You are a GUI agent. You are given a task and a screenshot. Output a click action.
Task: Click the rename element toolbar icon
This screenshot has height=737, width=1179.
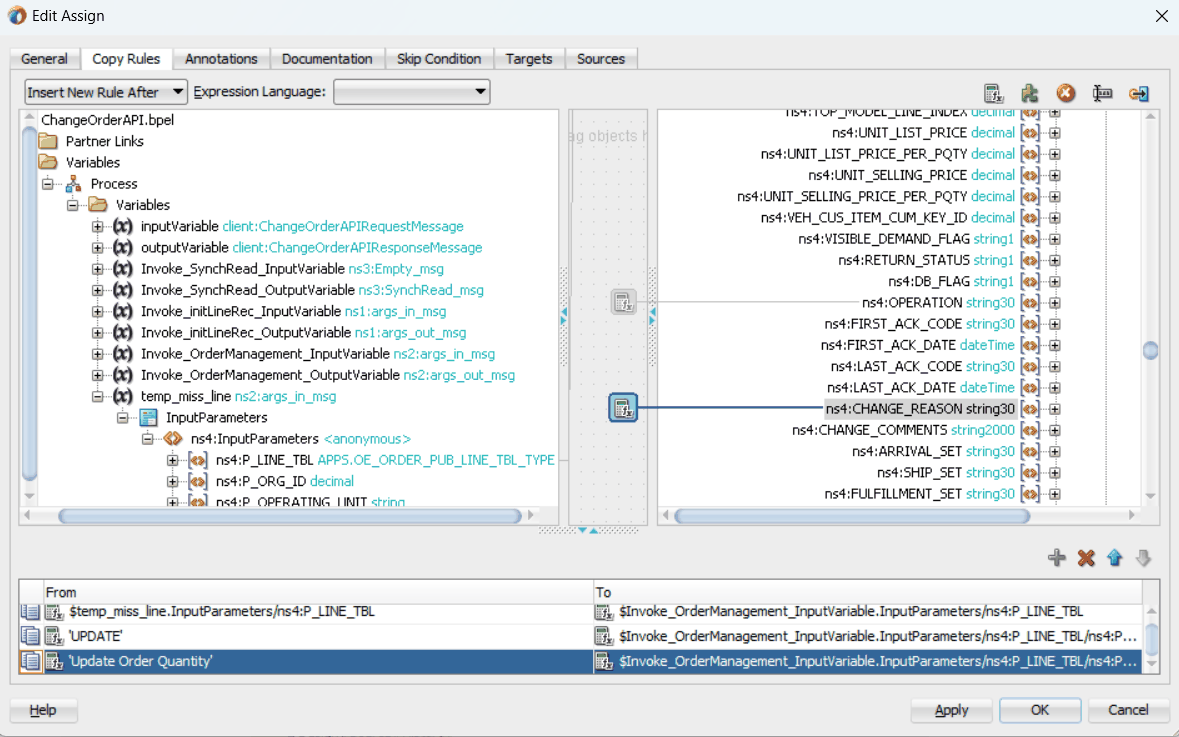click(x=1102, y=93)
